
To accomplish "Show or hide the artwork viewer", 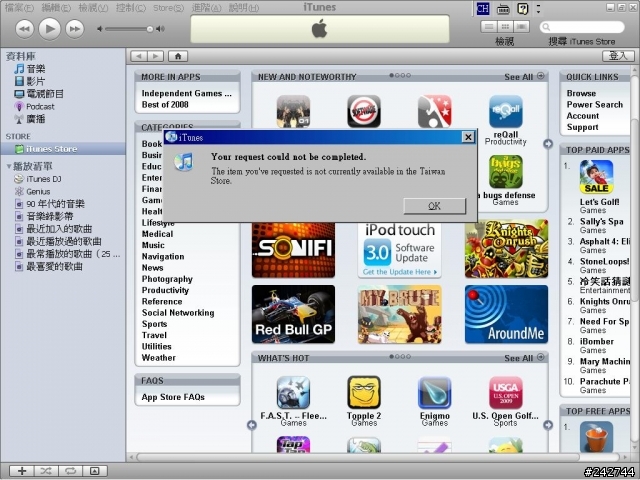I will point(95,471).
